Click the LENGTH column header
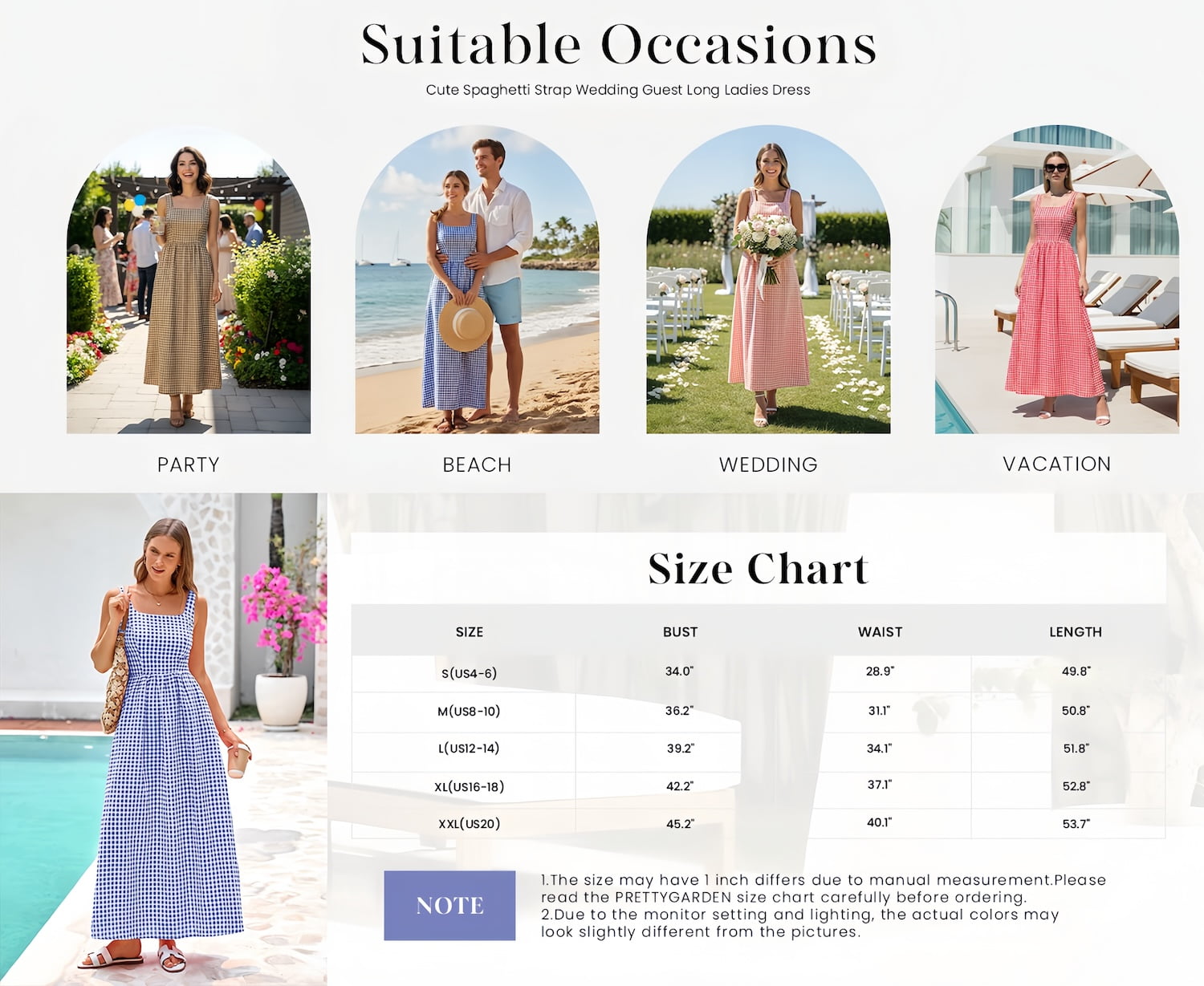The height and width of the screenshot is (986, 1204). (x=1076, y=632)
